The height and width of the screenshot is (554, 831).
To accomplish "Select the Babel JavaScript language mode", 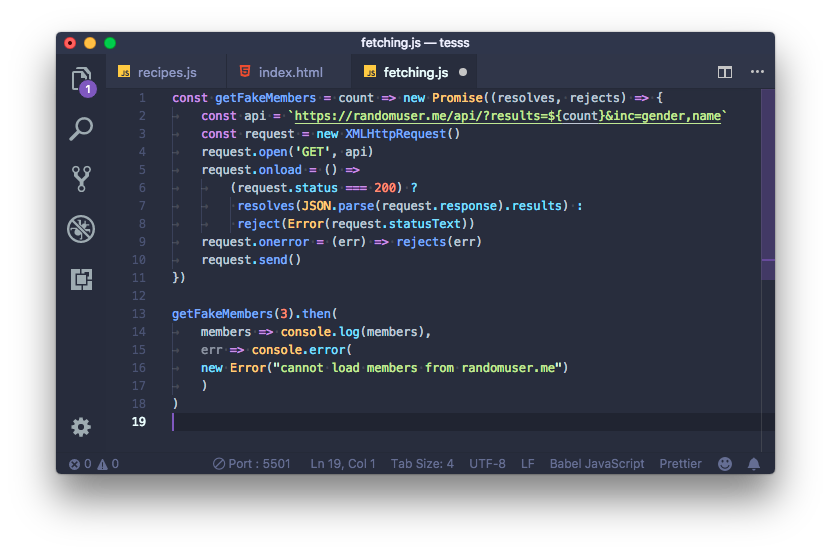I will pos(597,464).
